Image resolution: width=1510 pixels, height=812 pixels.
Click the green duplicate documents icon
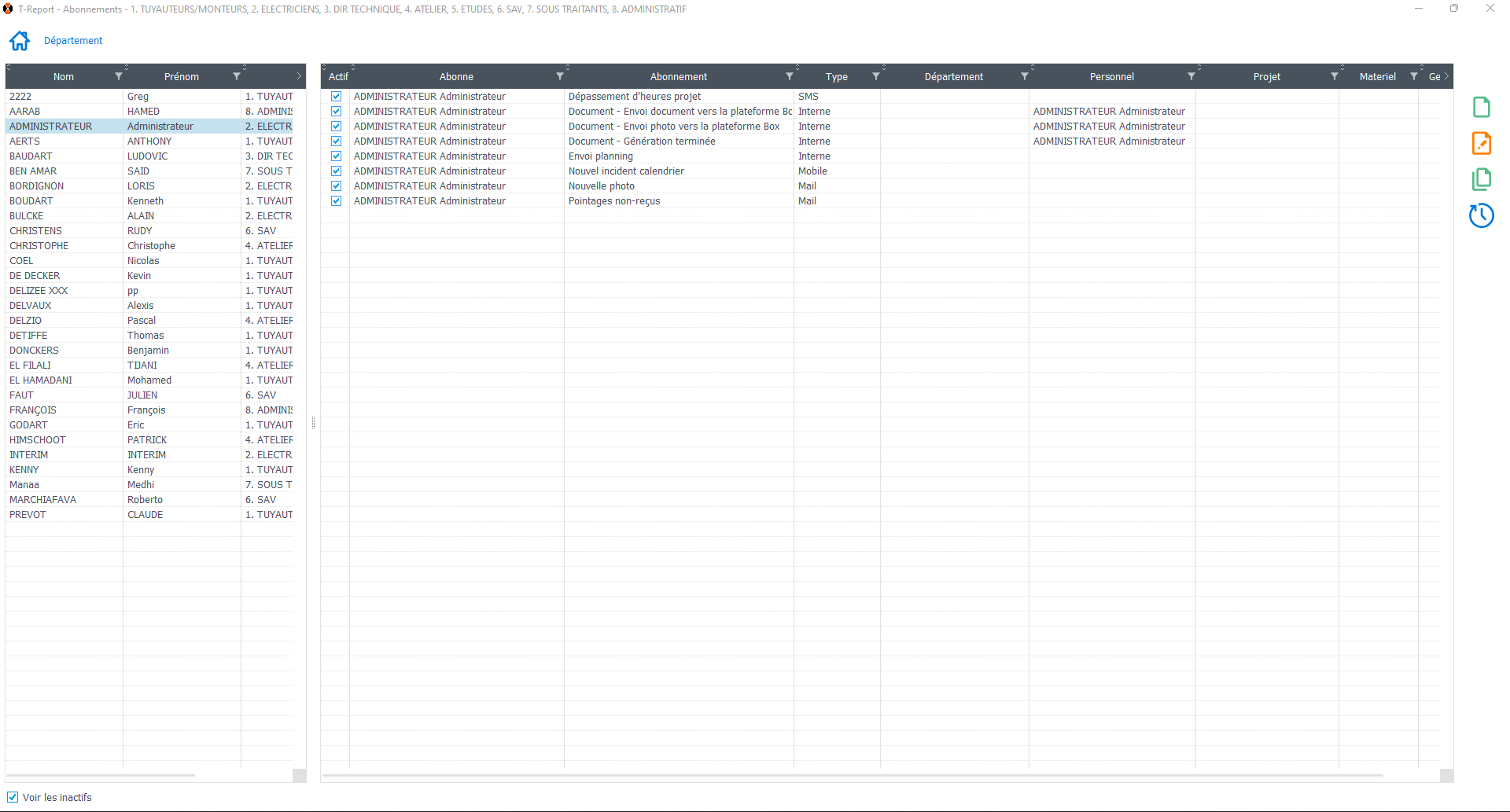(x=1481, y=179)
